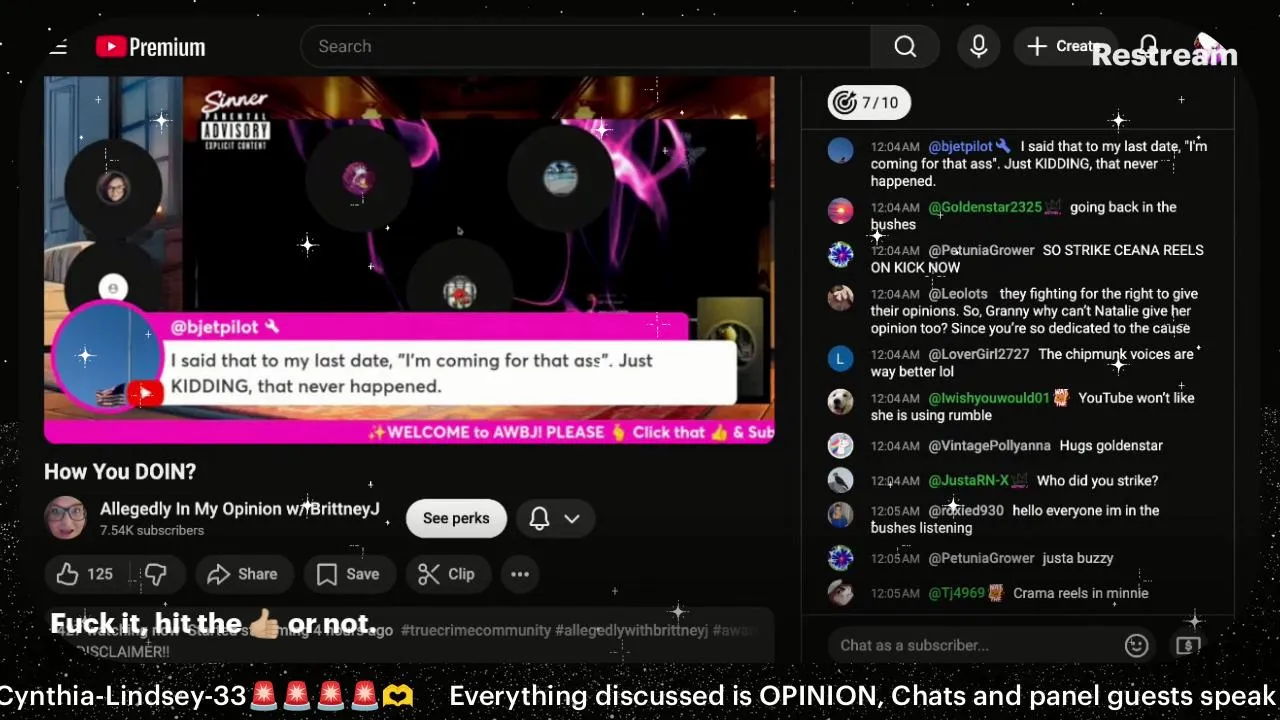The height and width of the screenshot is (720, 1280).
Task: Create a Clip with scissors icon
Action: point(446,574)
